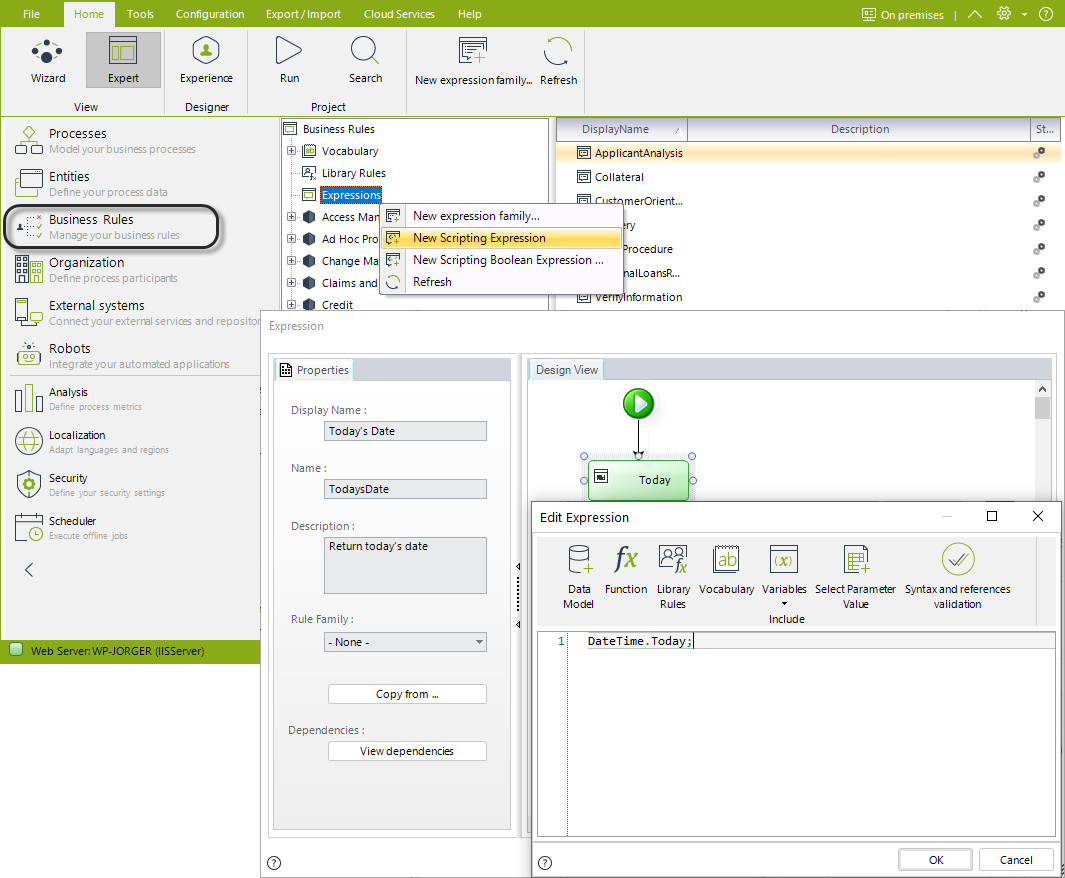Choose New Scripting Boolean Expression menu item
The height and width of the screenshot is (878, 1065).
(x=502, y=259)
